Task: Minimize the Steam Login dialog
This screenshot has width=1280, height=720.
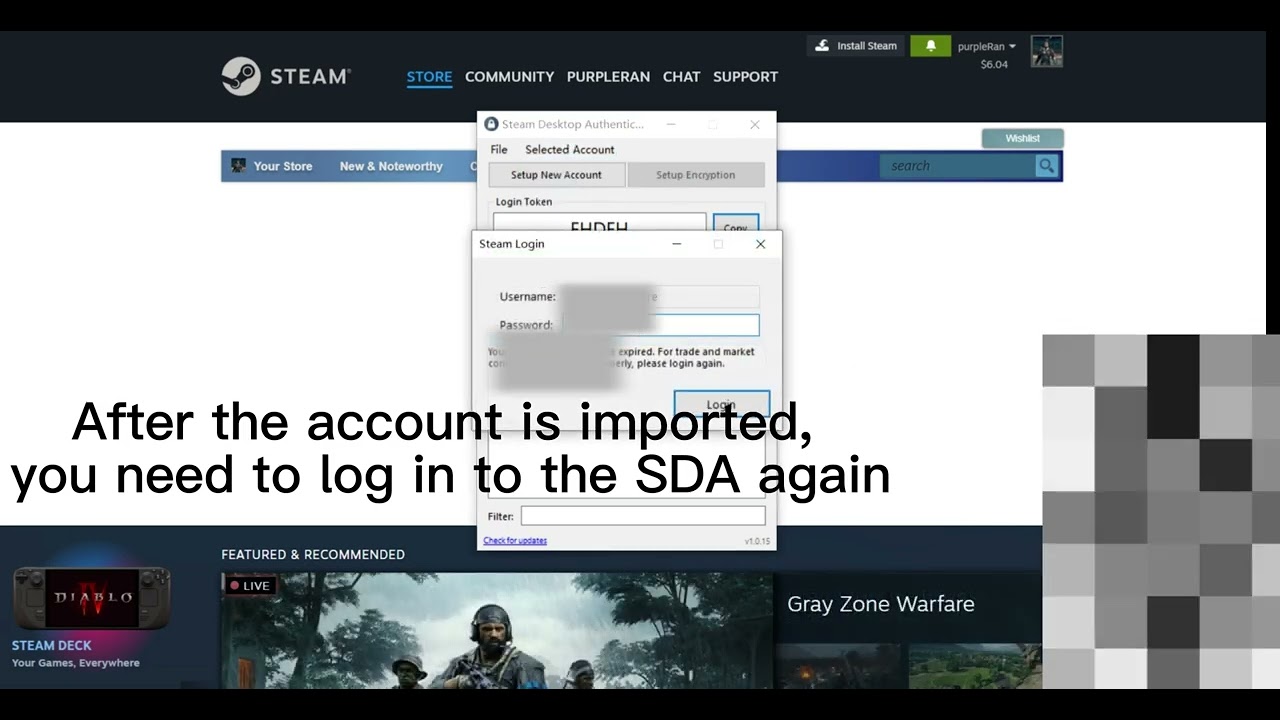Action: click(676, 244)
